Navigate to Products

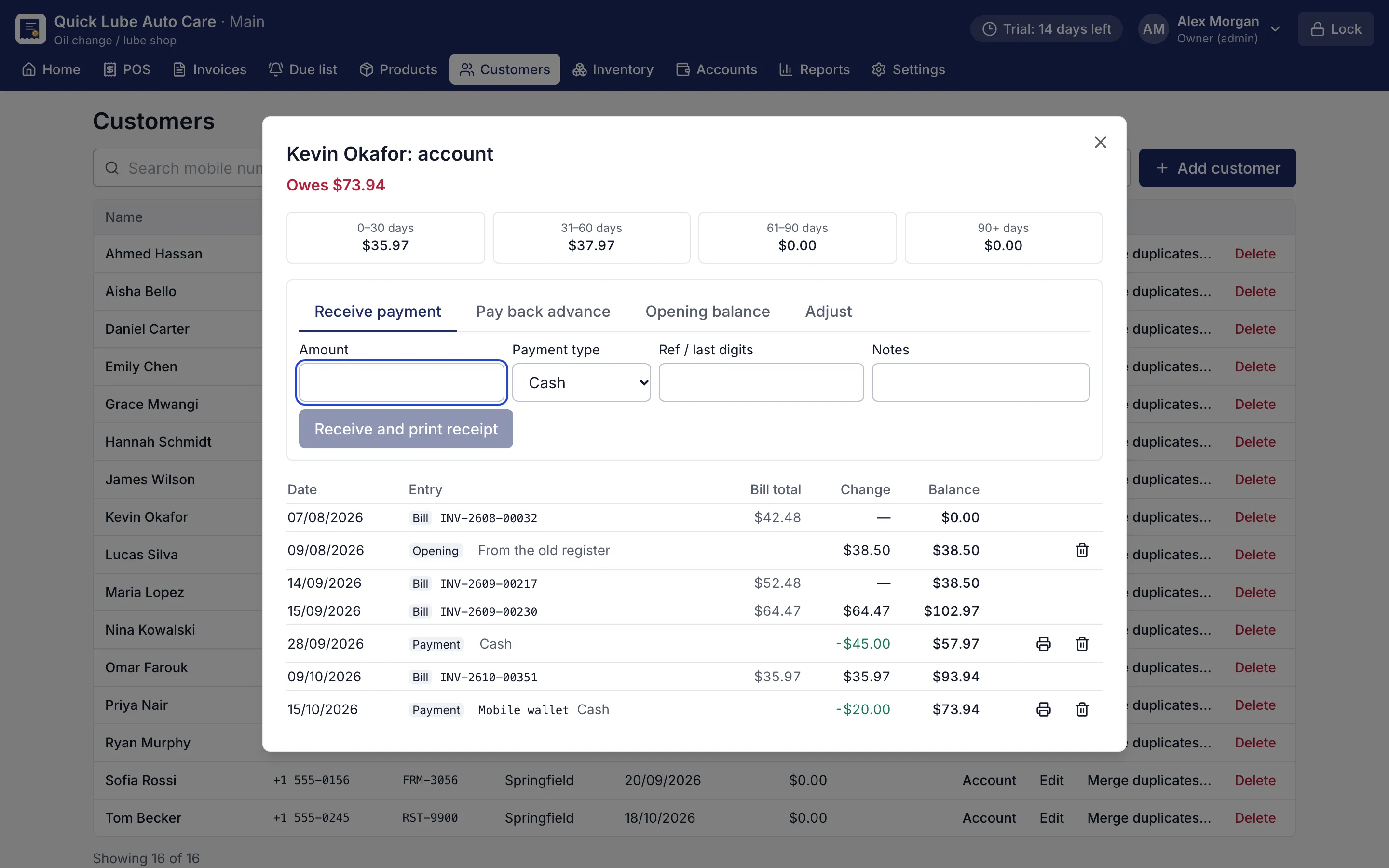[x=398, y=69]
